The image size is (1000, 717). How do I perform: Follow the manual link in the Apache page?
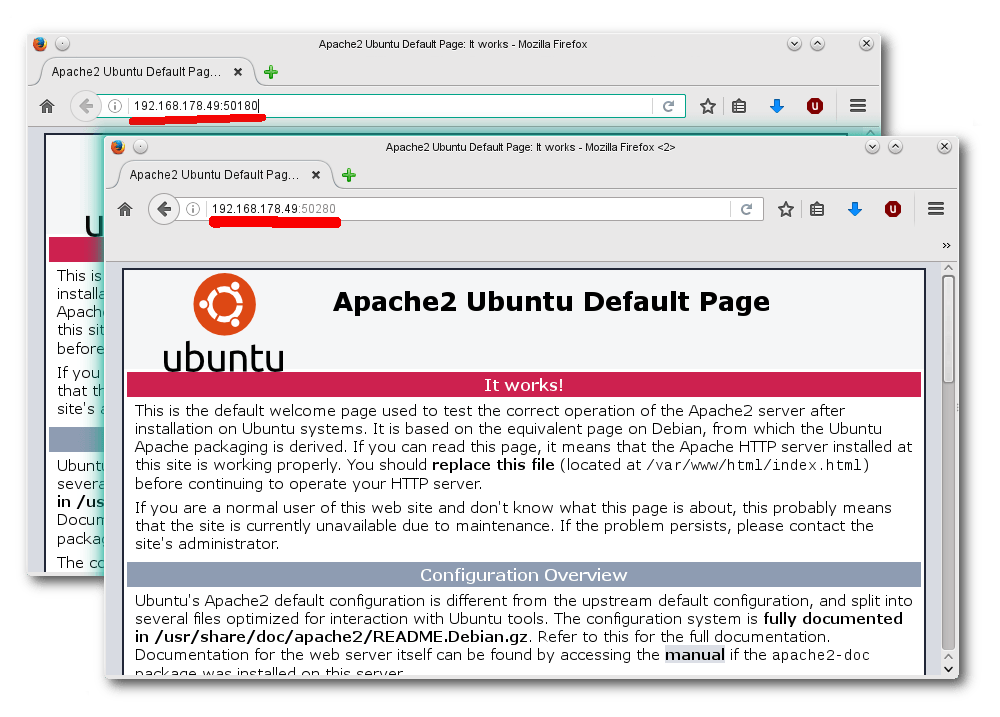pyautogui.click(x=695, y=655)
